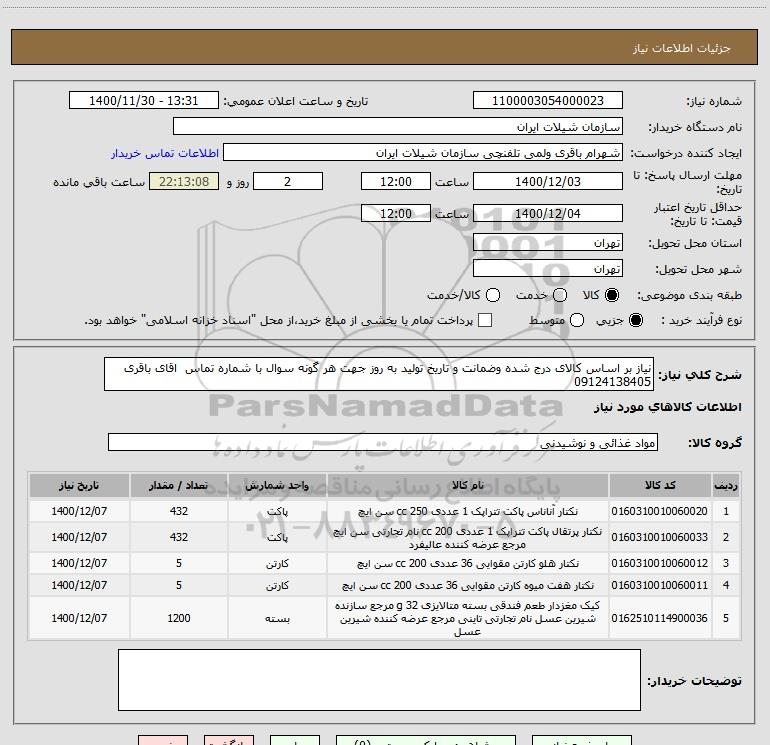Click item code 0160310010060033
This screenshot has width=770, height=745.
click(x=660, y=537)
